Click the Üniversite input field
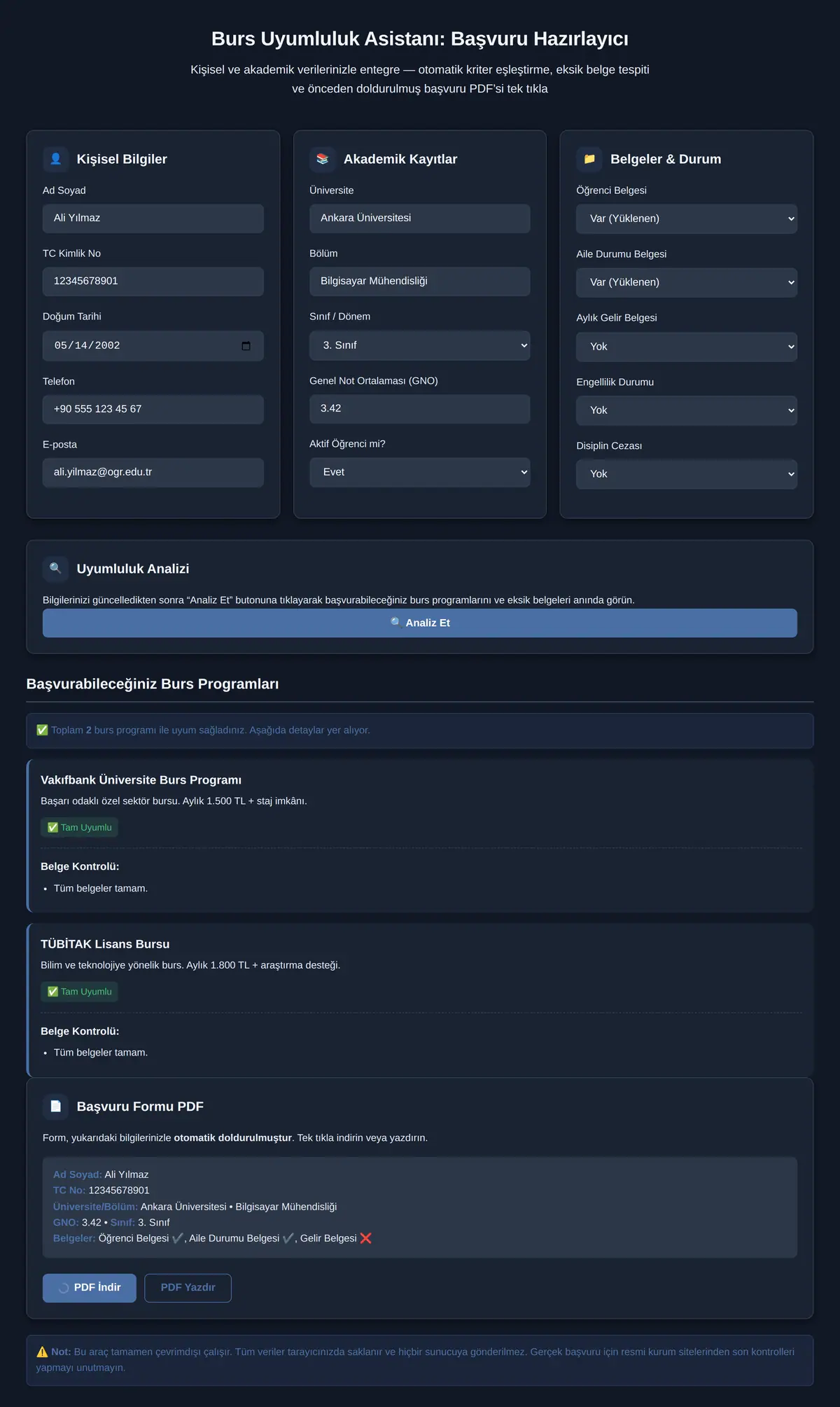Image resolution: width=840 pixels, height=1407 pixels. click(x=420, y=219)
